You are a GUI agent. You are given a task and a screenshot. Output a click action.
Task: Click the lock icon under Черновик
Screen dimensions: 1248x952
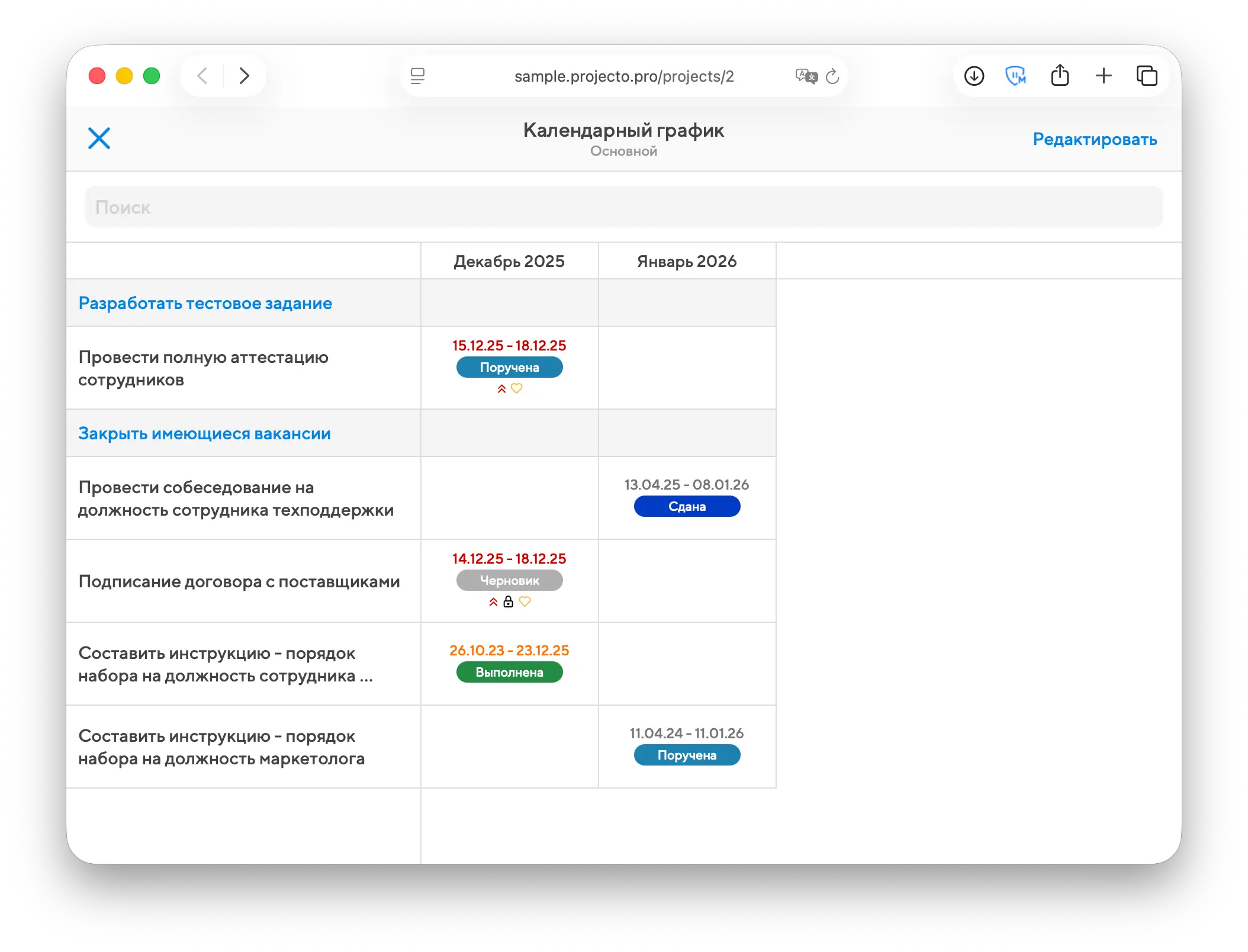click(x=508, y=602)
